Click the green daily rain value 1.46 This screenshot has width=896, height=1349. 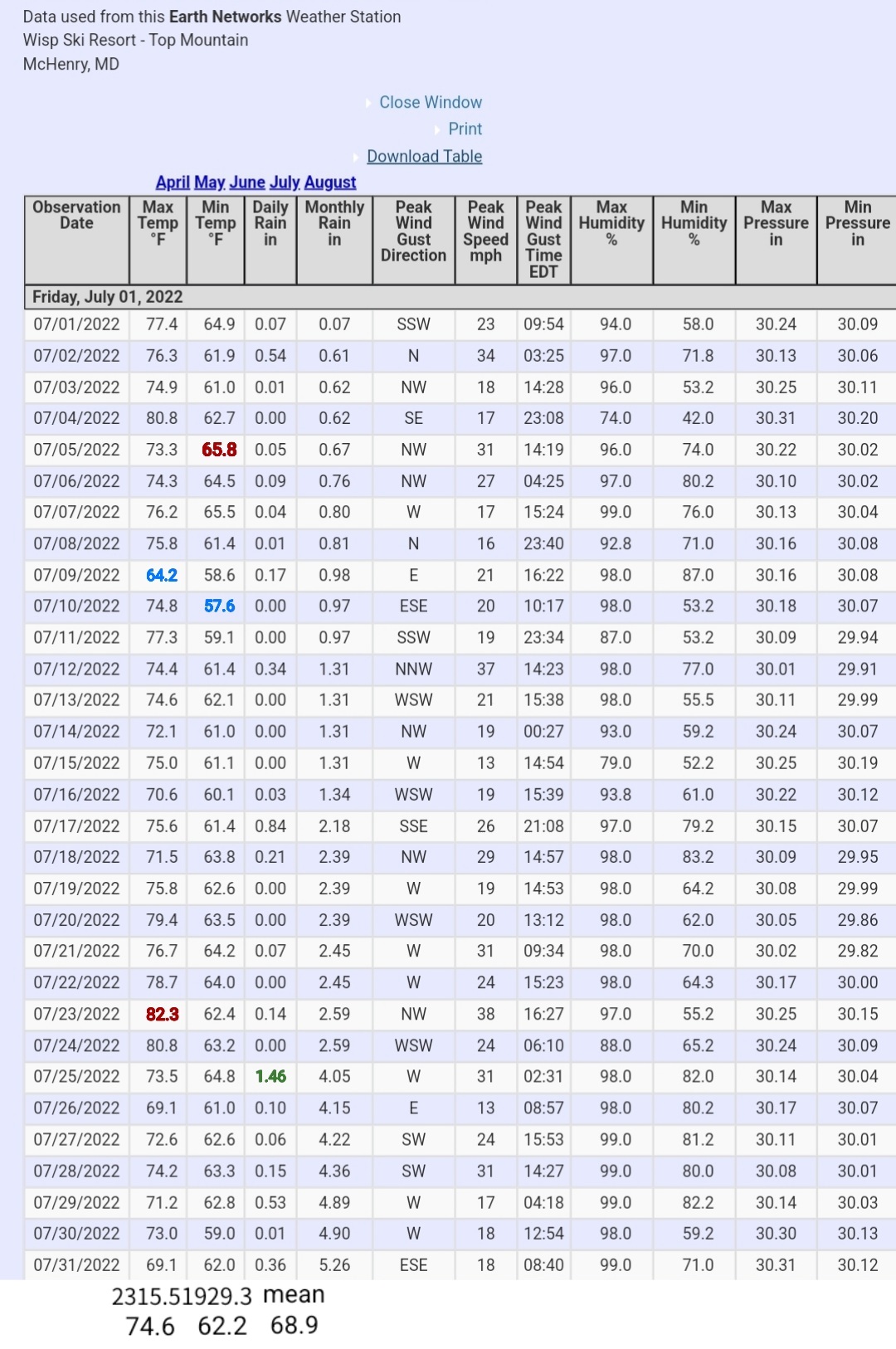270,1076
